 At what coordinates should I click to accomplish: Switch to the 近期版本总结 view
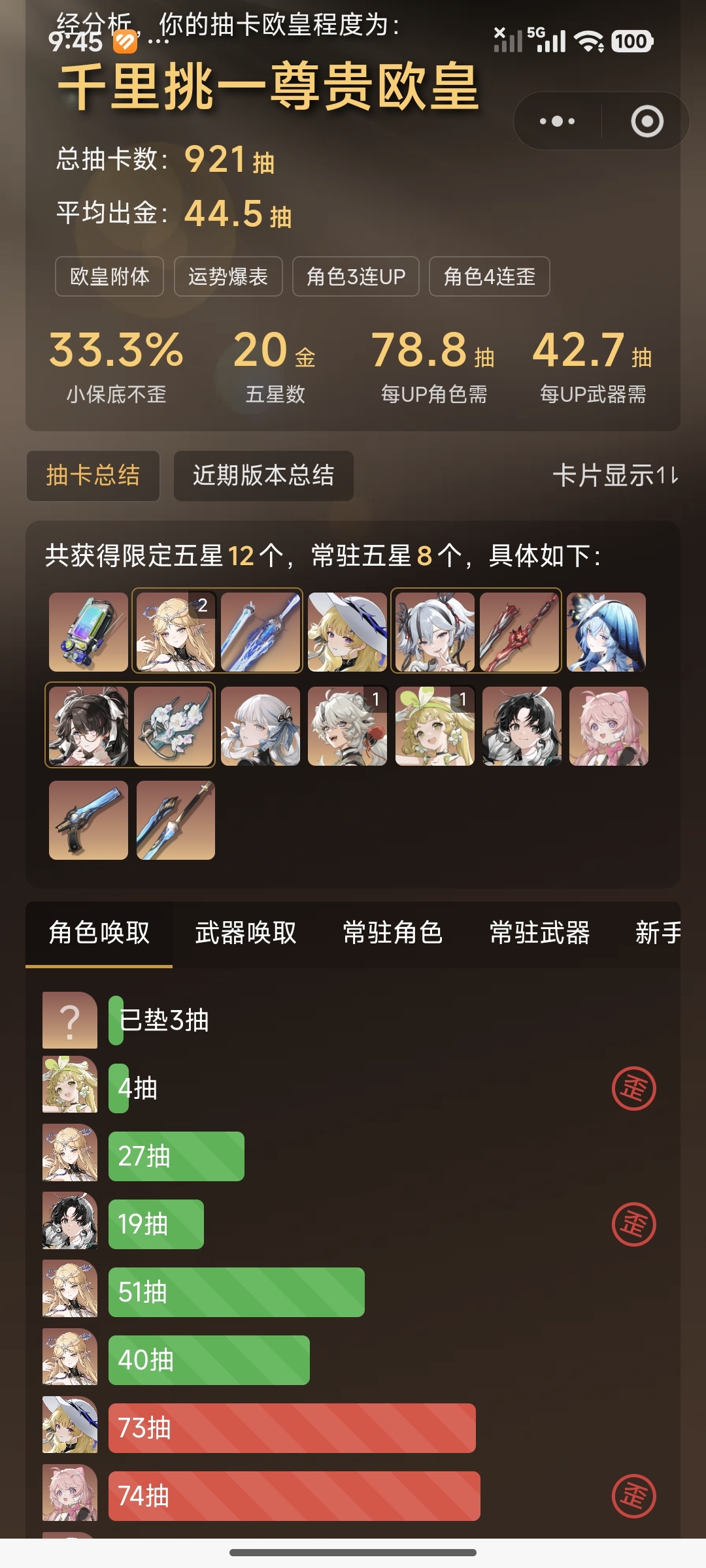(x=263, y=476)
